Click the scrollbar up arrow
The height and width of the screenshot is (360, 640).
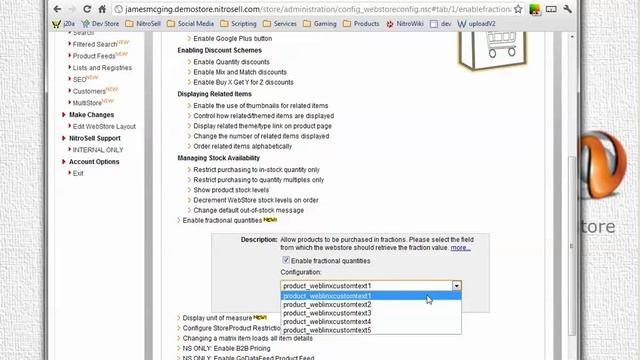(572, 36)
